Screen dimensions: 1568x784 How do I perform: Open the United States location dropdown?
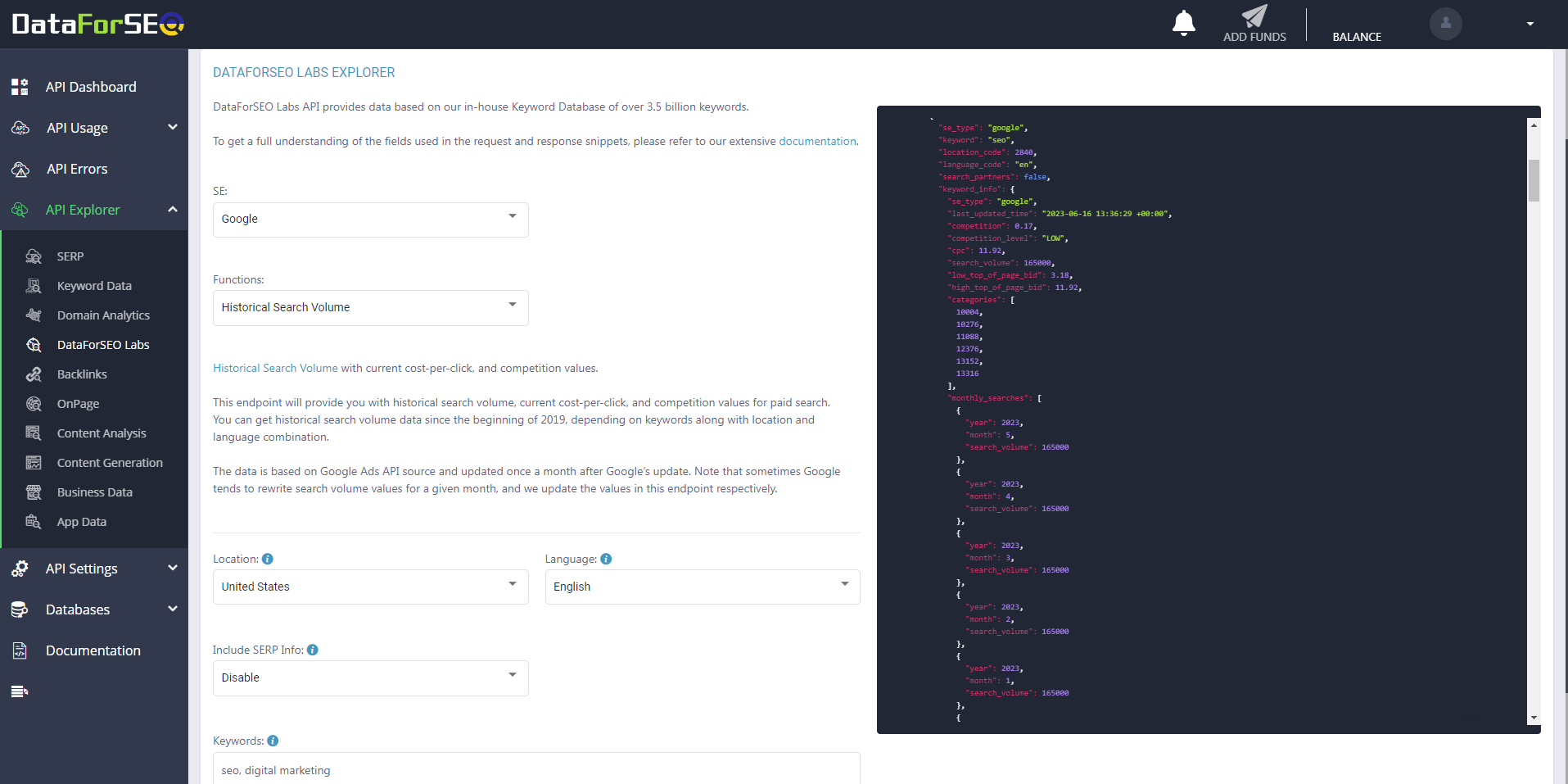370,587
